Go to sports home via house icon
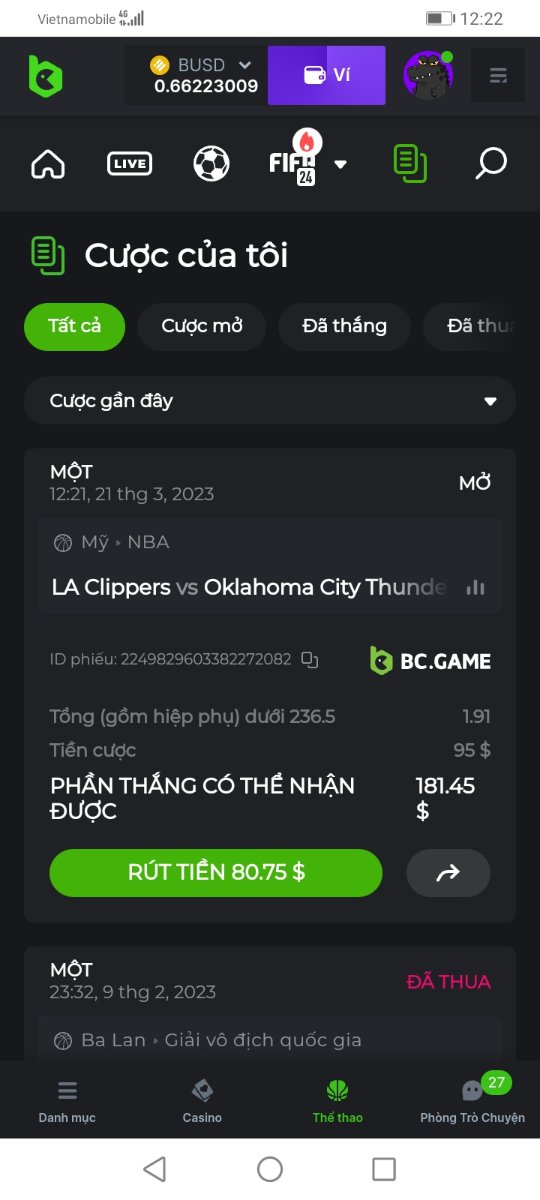 tap(48, 163)
